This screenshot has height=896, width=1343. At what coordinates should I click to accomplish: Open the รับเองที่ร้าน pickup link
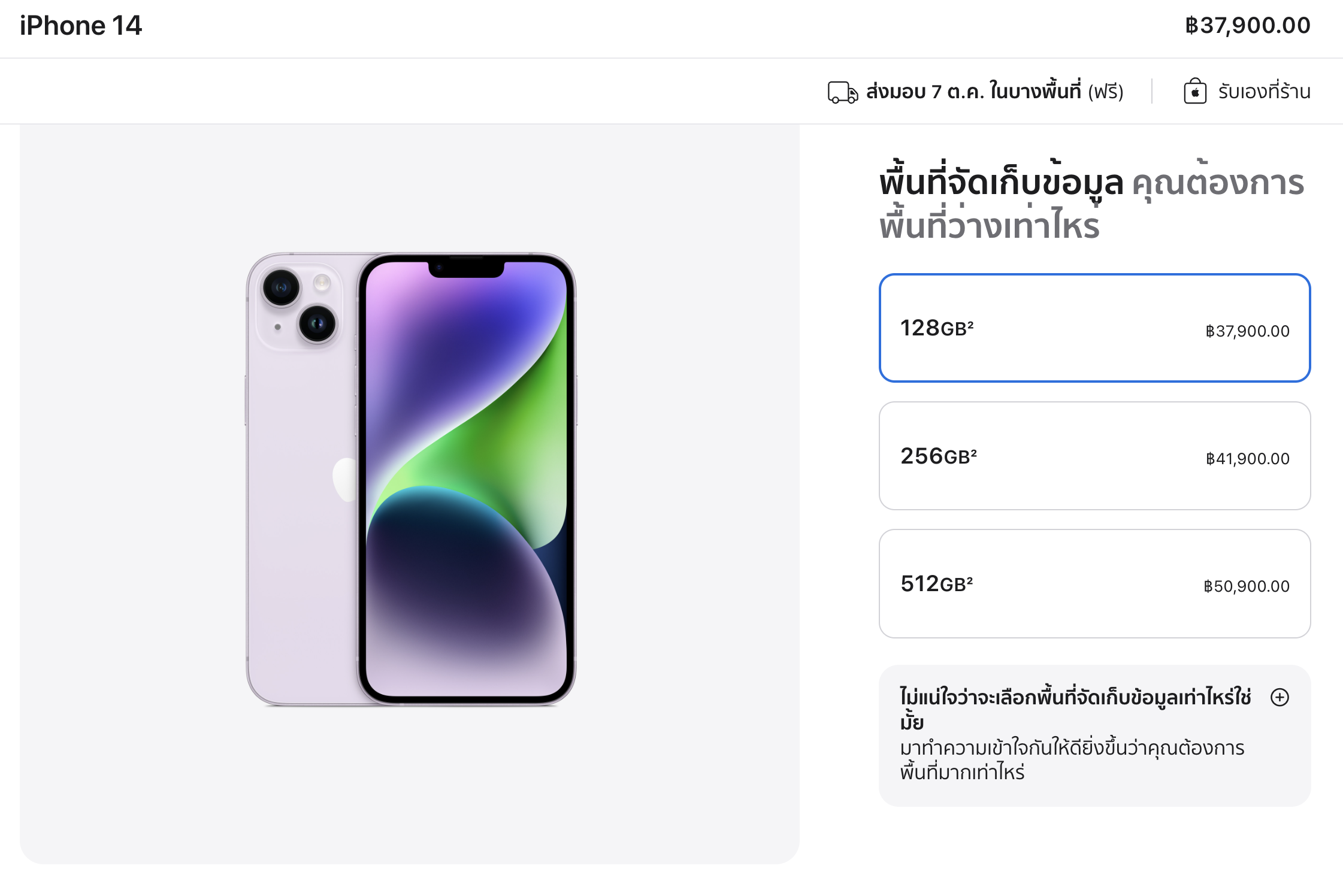point(1264,92)
